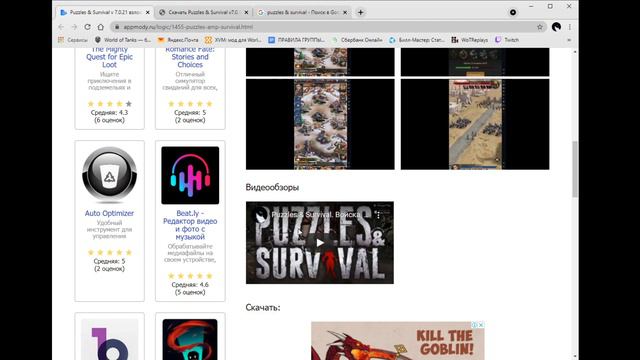640x360 pixels.
Task: Click the red swirl ninja app icon
Action: pyautogui.click(x=190, y=340)
